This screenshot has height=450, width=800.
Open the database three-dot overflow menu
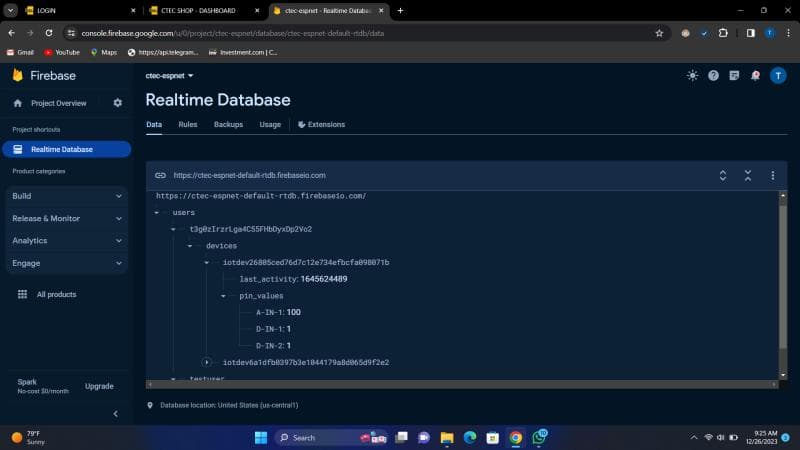(x=772, y=175)
